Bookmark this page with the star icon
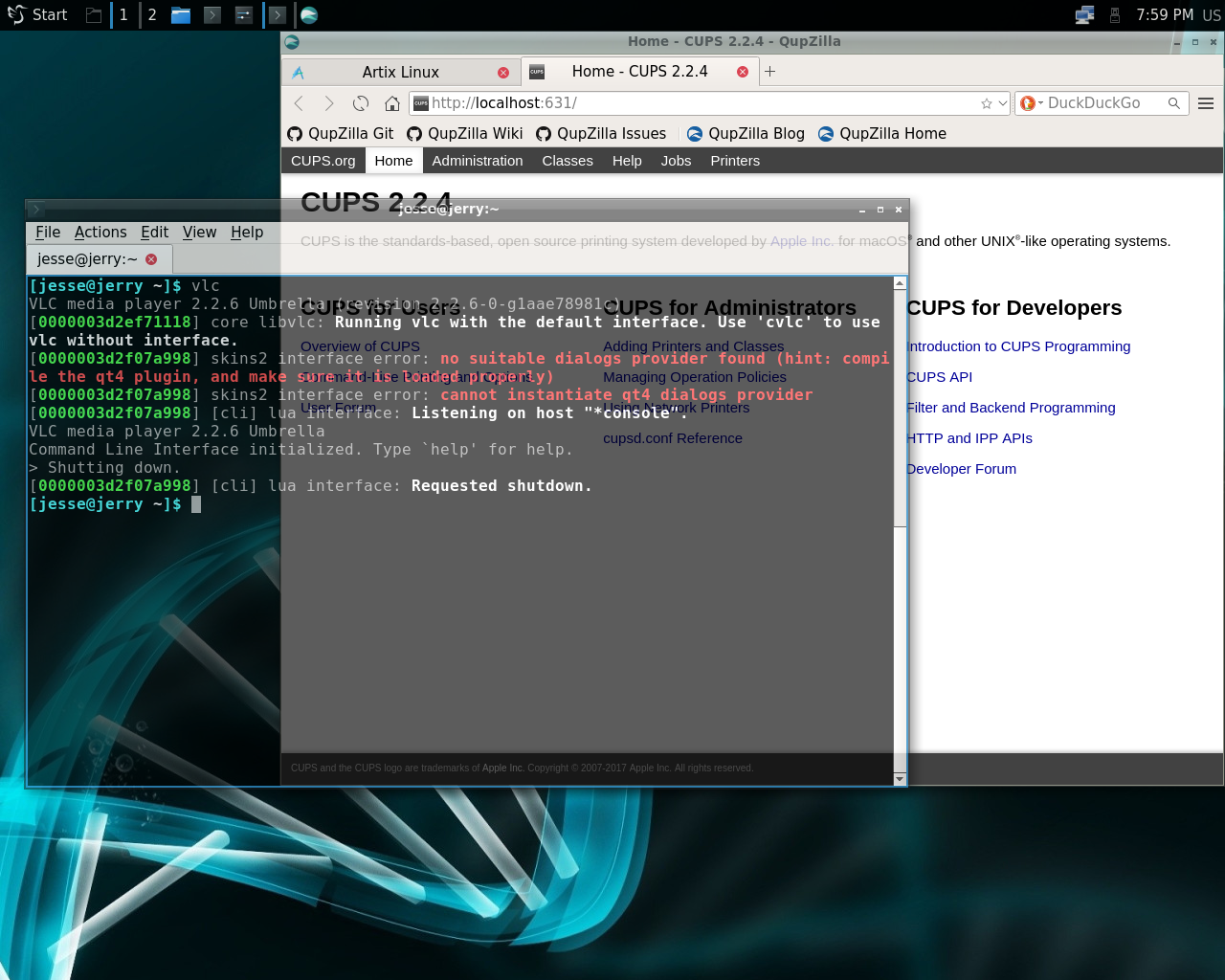Image resolution: width=1225 pixels, height=980 pixels. 987,103
